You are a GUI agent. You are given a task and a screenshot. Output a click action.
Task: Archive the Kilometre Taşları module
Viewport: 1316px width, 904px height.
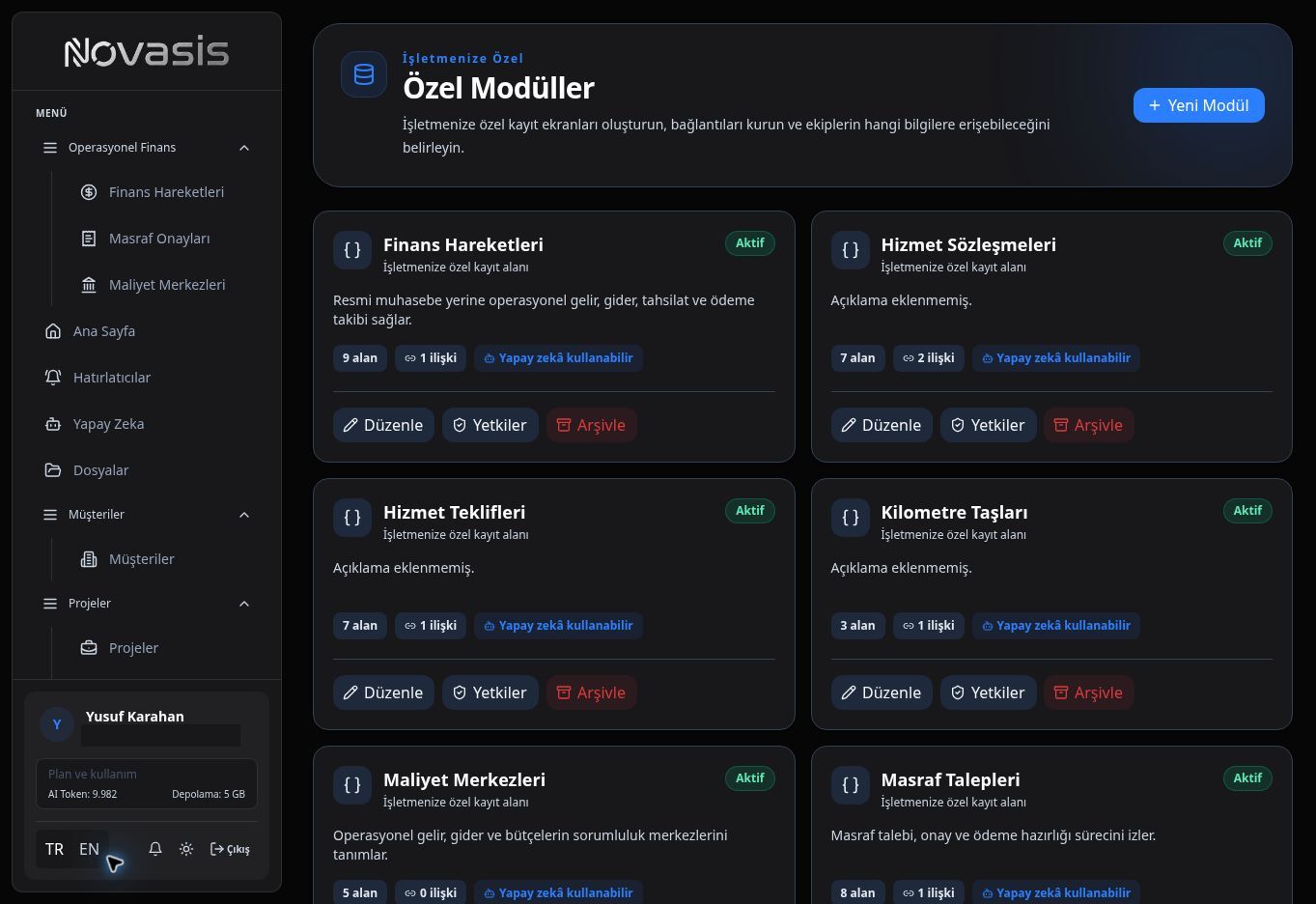(x=1089, y=692)
